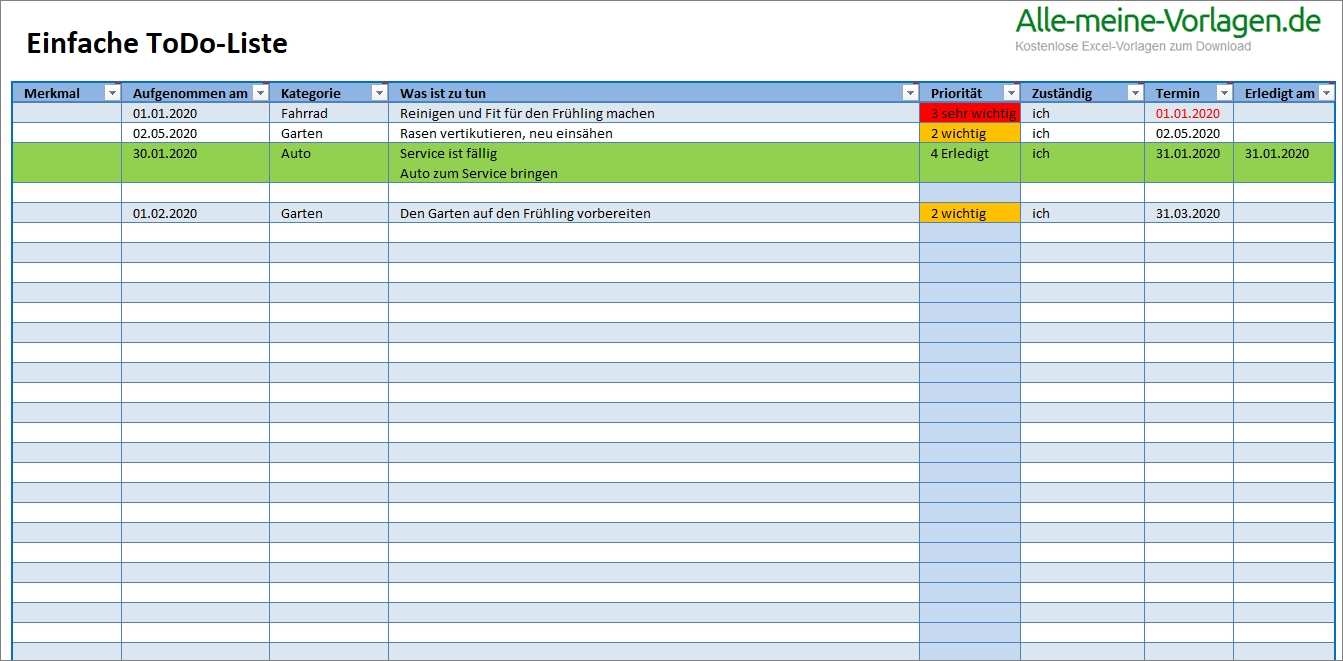Click the 'Reinigen und Fit für den Frühling machen' cell
1343x661 pixels.
pos(527,113)
